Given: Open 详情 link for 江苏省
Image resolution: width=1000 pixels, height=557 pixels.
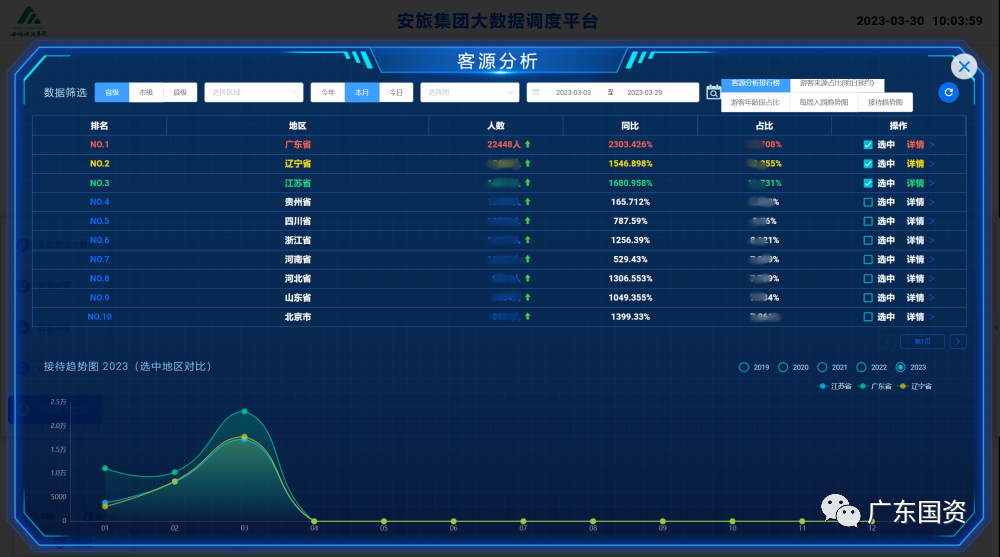Looking at the screenshot, I should [915, 183].
